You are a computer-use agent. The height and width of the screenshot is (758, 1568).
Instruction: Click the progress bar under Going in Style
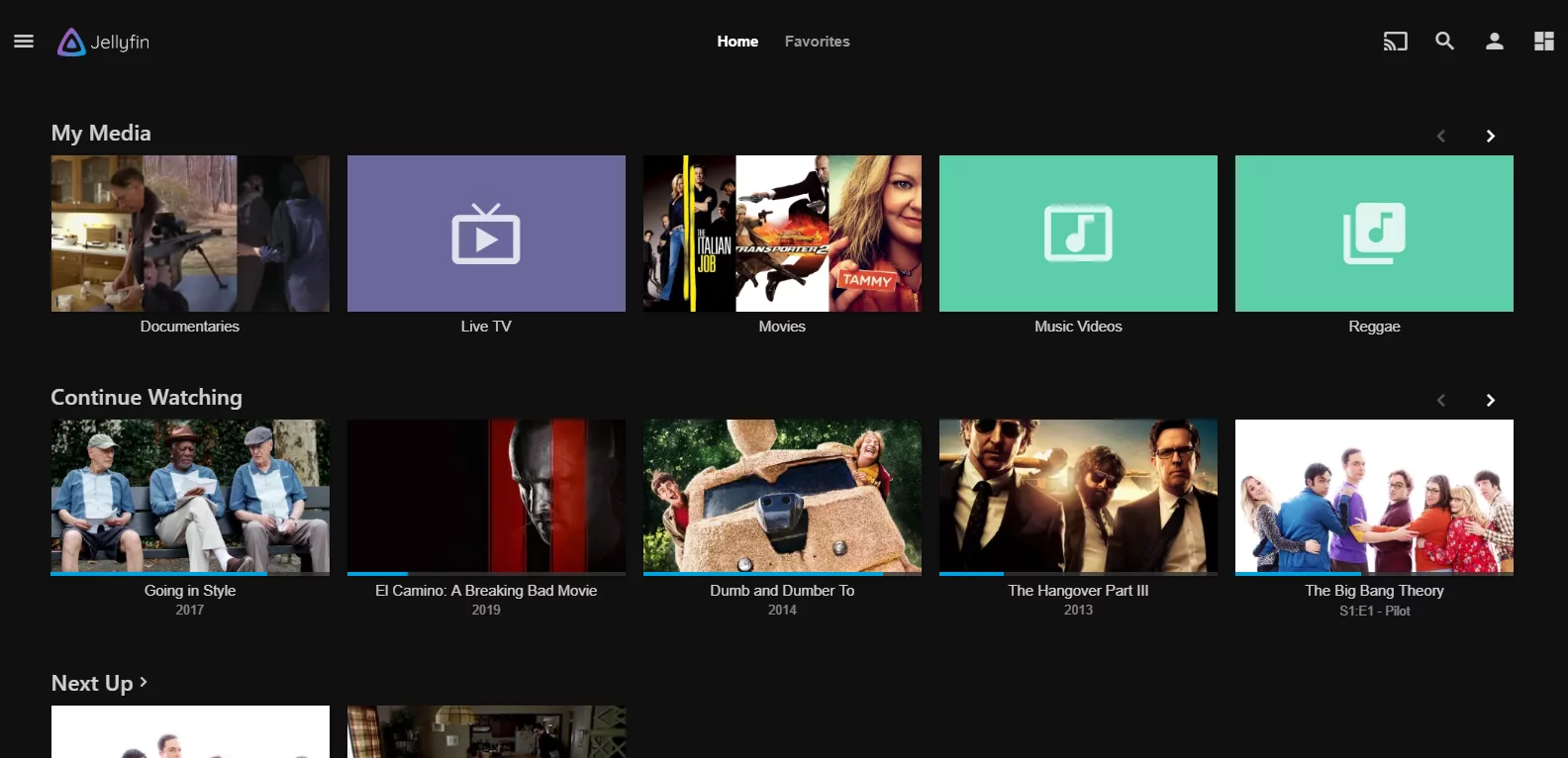(x=190, y=574)
